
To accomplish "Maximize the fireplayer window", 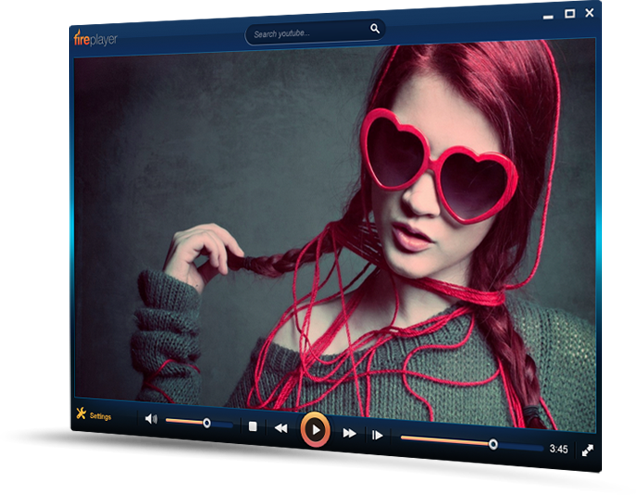I will 569,13.
